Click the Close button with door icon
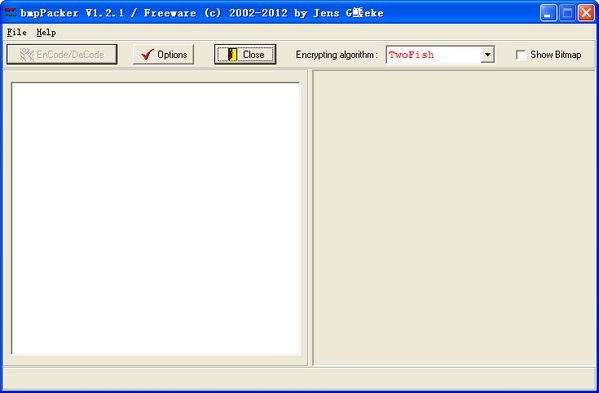This screenshot has height=393, width=599. (245, 55)
